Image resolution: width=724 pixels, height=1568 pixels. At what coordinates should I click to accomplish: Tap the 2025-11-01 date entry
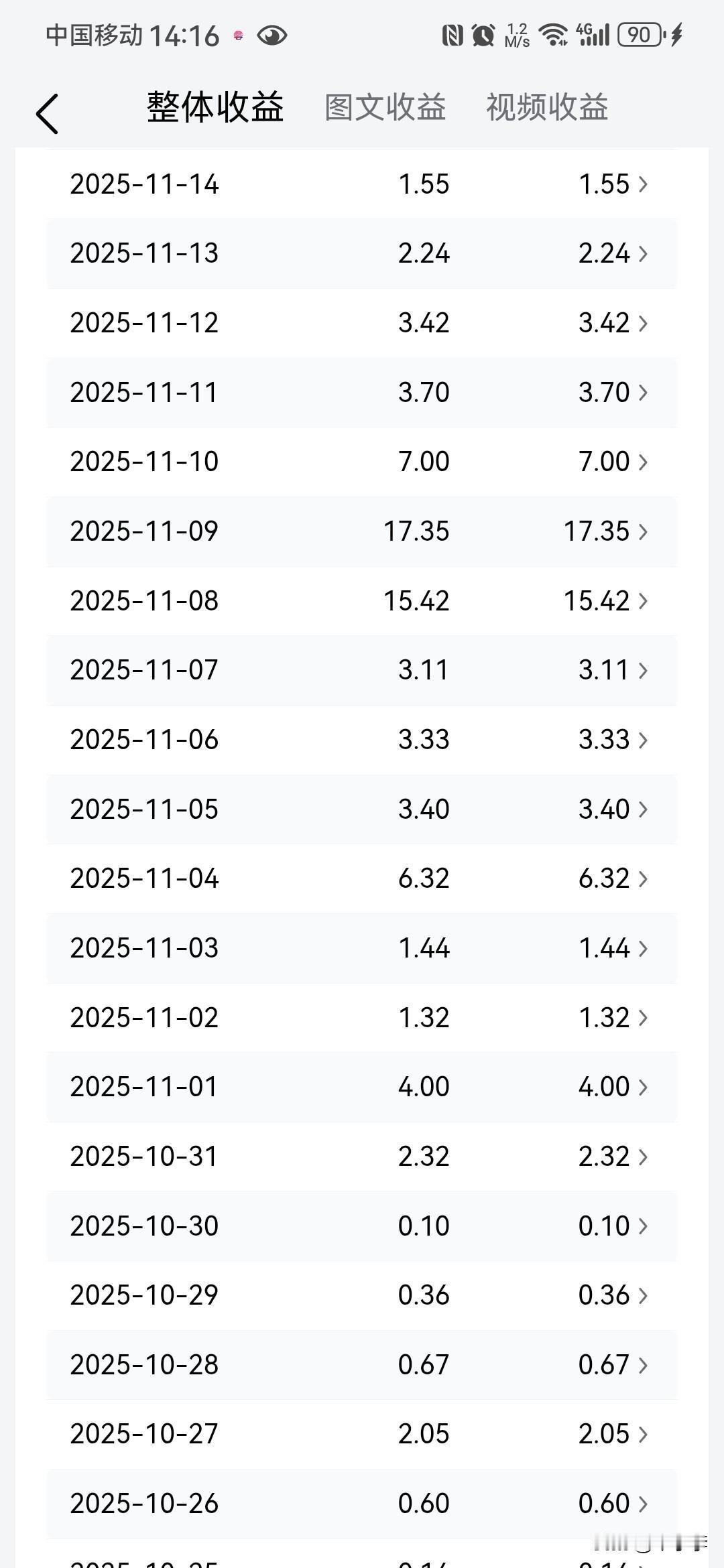coord(144,1087)
